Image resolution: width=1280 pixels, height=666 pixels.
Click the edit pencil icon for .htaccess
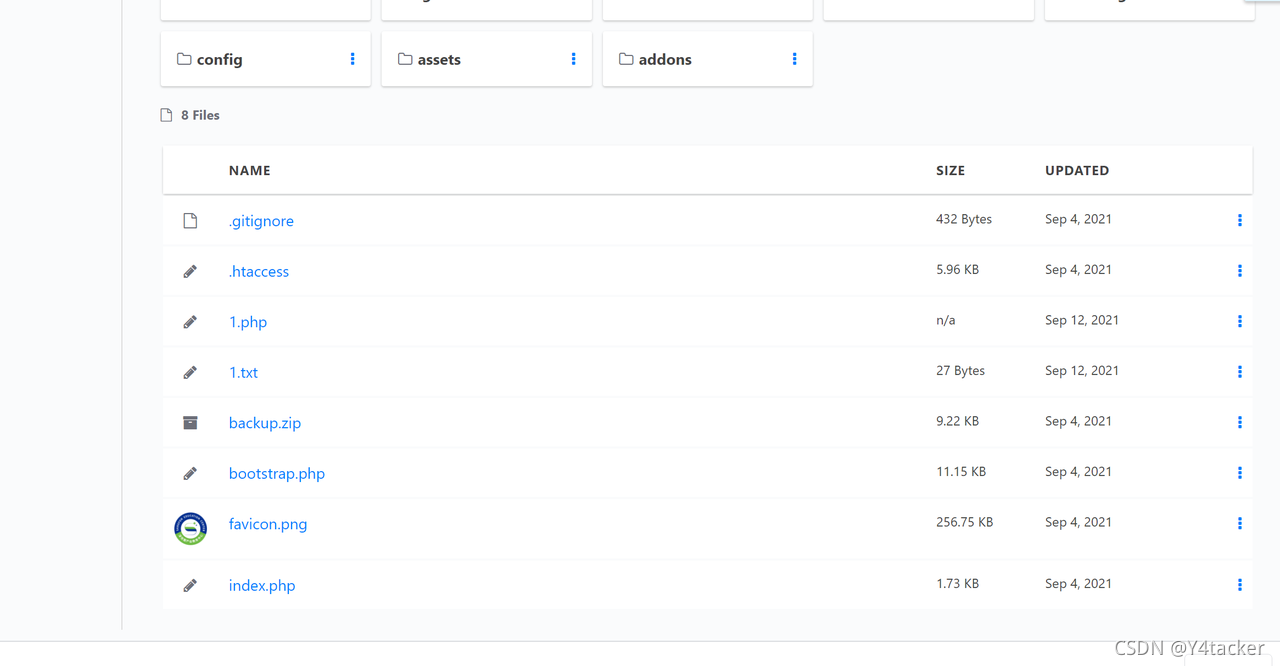190,271
